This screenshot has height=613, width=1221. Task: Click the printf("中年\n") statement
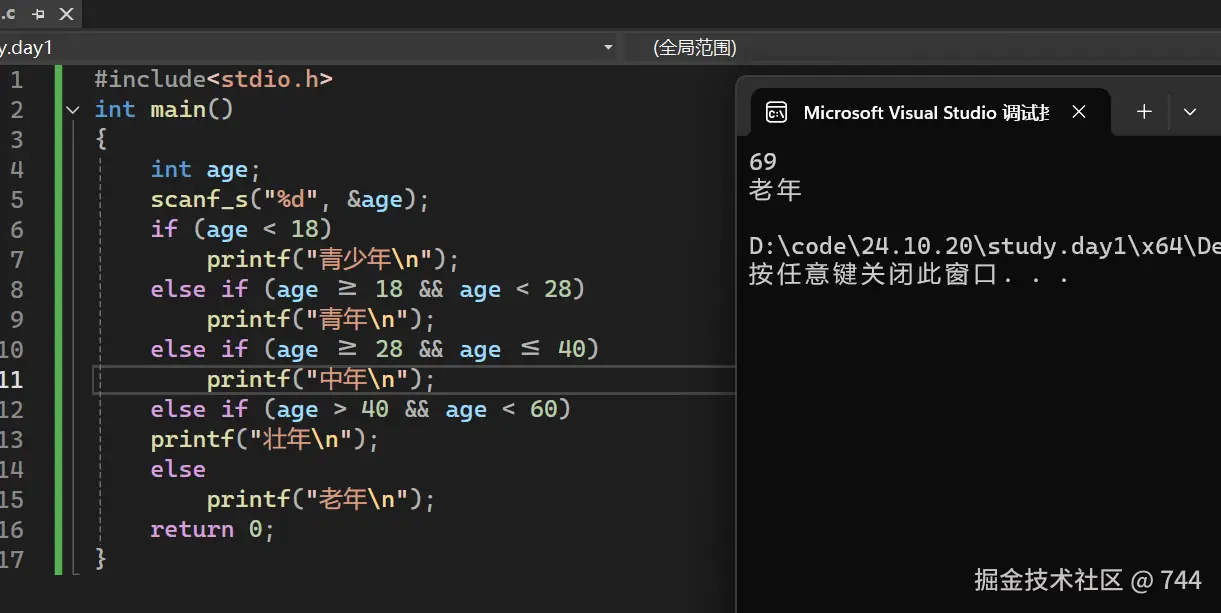tap(322, 379)
